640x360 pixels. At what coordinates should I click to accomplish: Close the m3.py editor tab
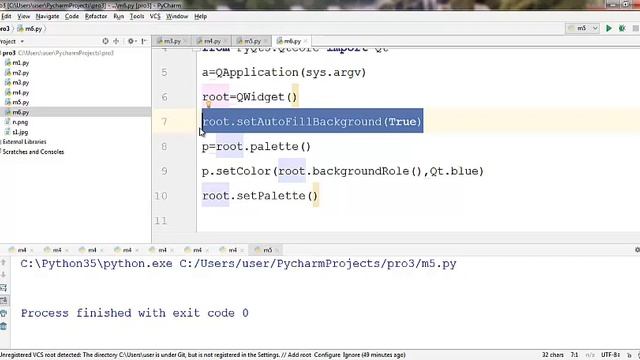point(185,41)
